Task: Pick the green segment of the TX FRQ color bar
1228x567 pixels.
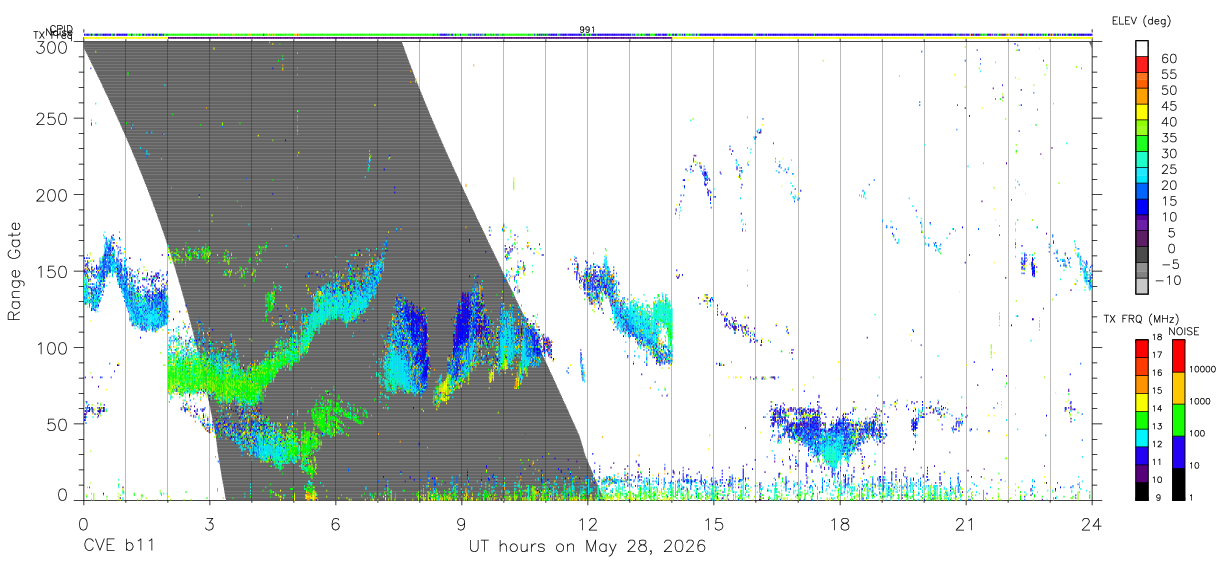Action: click(1143, 418)
